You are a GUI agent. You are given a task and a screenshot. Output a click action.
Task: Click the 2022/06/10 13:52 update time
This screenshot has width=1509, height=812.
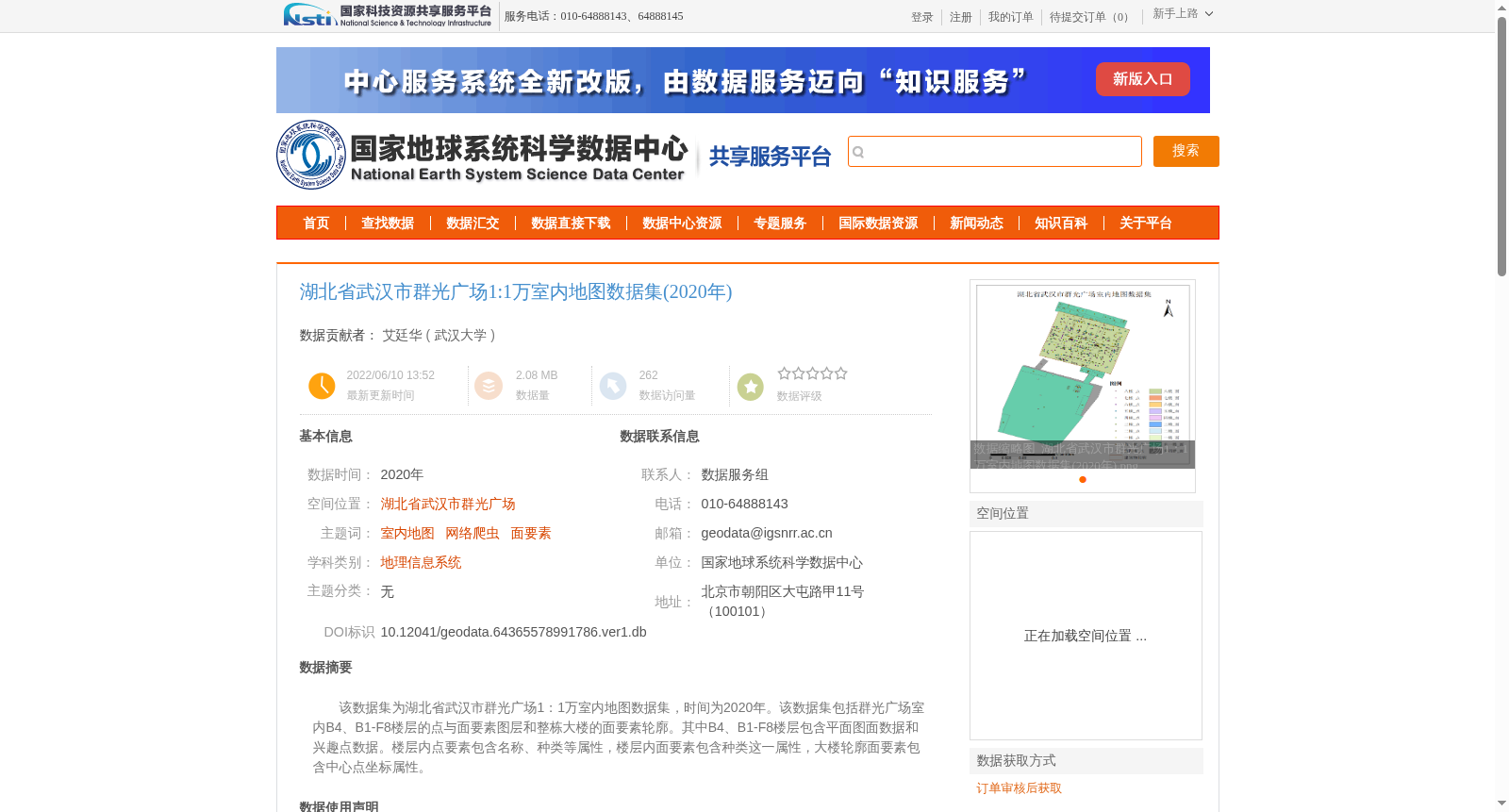(390, 375)
